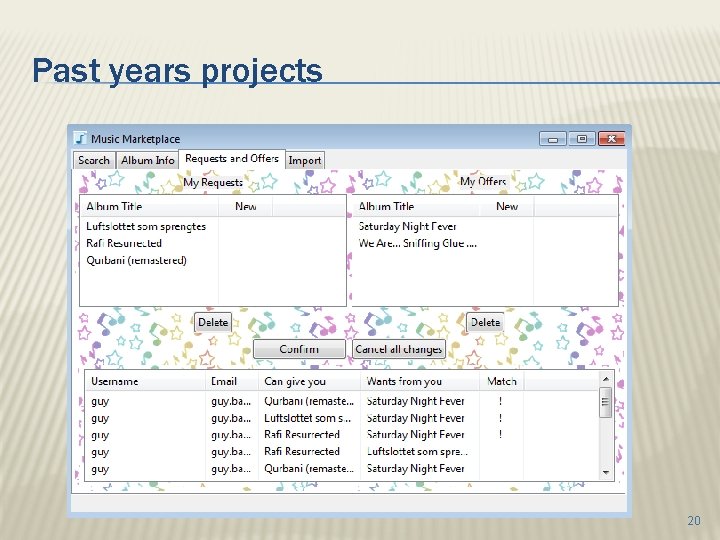The image size is (720, 540).
Task: Click the matches list scrollbar thumb
Action: tap(606, 402)
